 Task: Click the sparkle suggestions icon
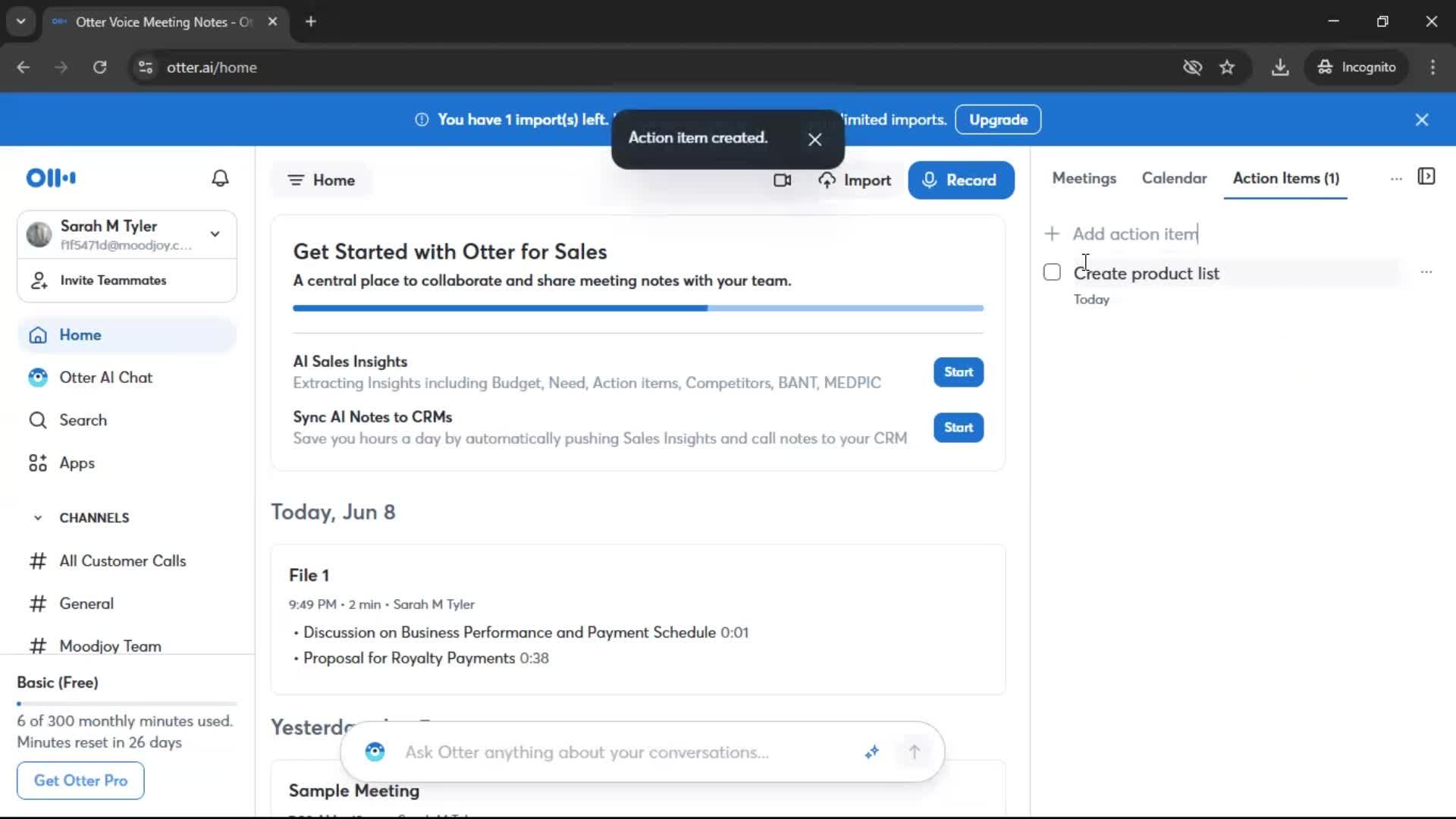pyautogui.click(x=872, y=752)
